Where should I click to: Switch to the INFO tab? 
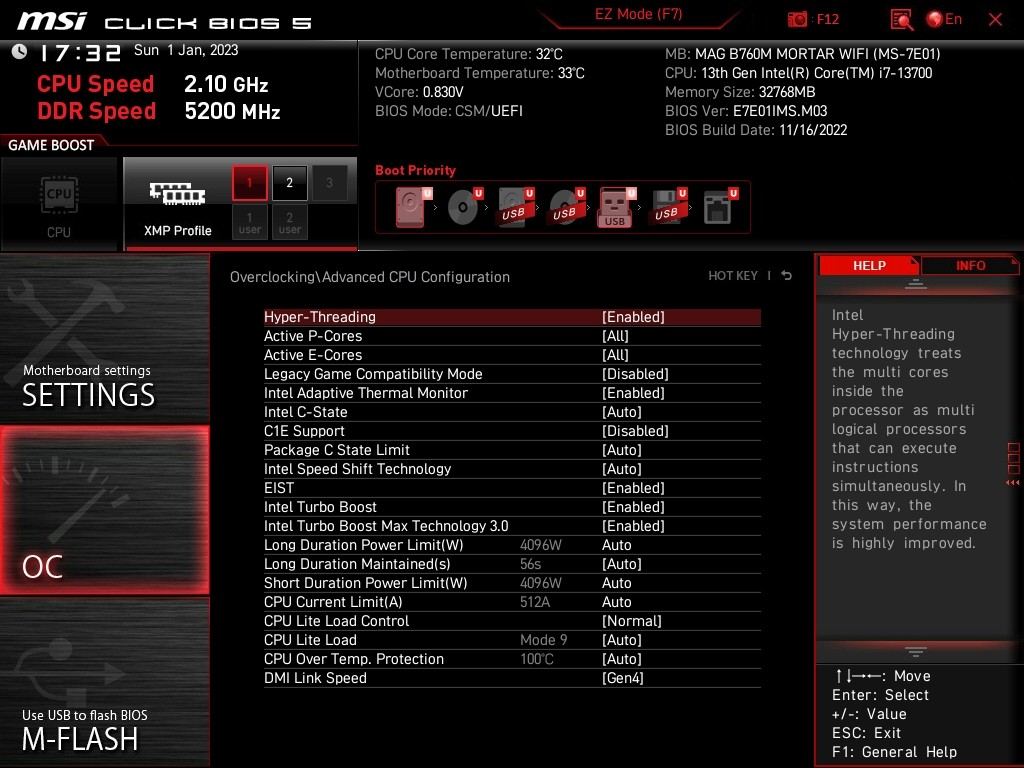(970, 265)
